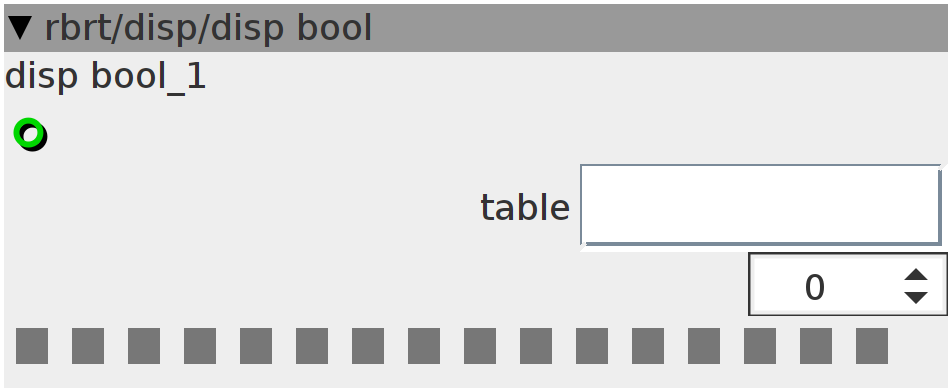
Task: Toggle the tenth gray bit square
Action: pos(536,346)
